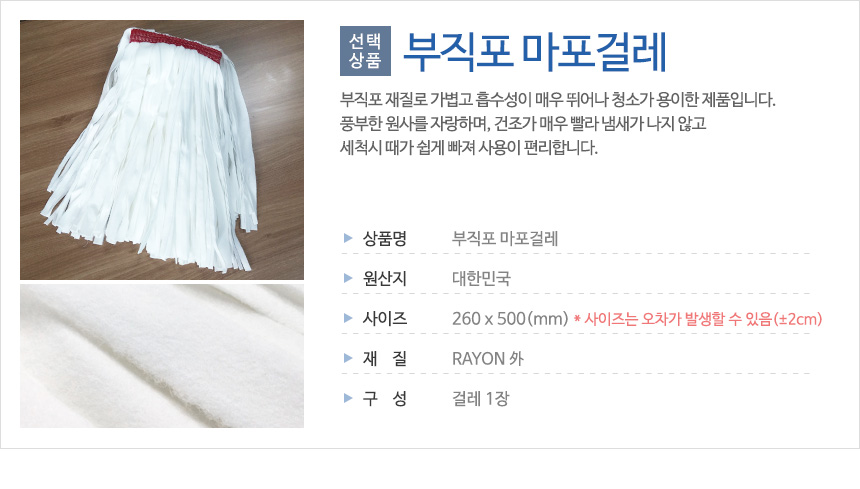Select the 사이즈 label
The width and height of the screenshot is (860, 489).
pos(384,319)
